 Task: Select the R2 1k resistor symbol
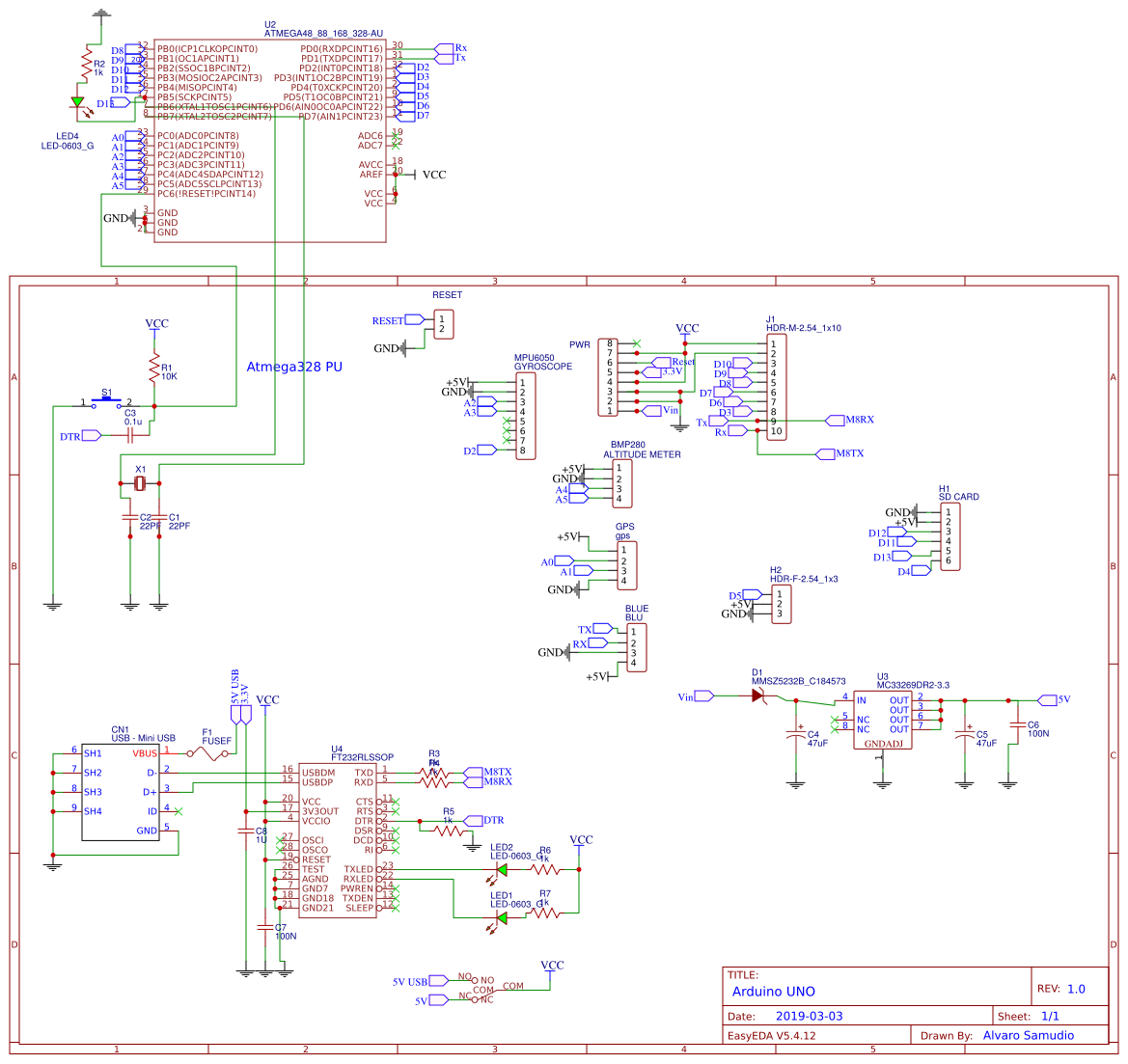[x=87, y=62]
